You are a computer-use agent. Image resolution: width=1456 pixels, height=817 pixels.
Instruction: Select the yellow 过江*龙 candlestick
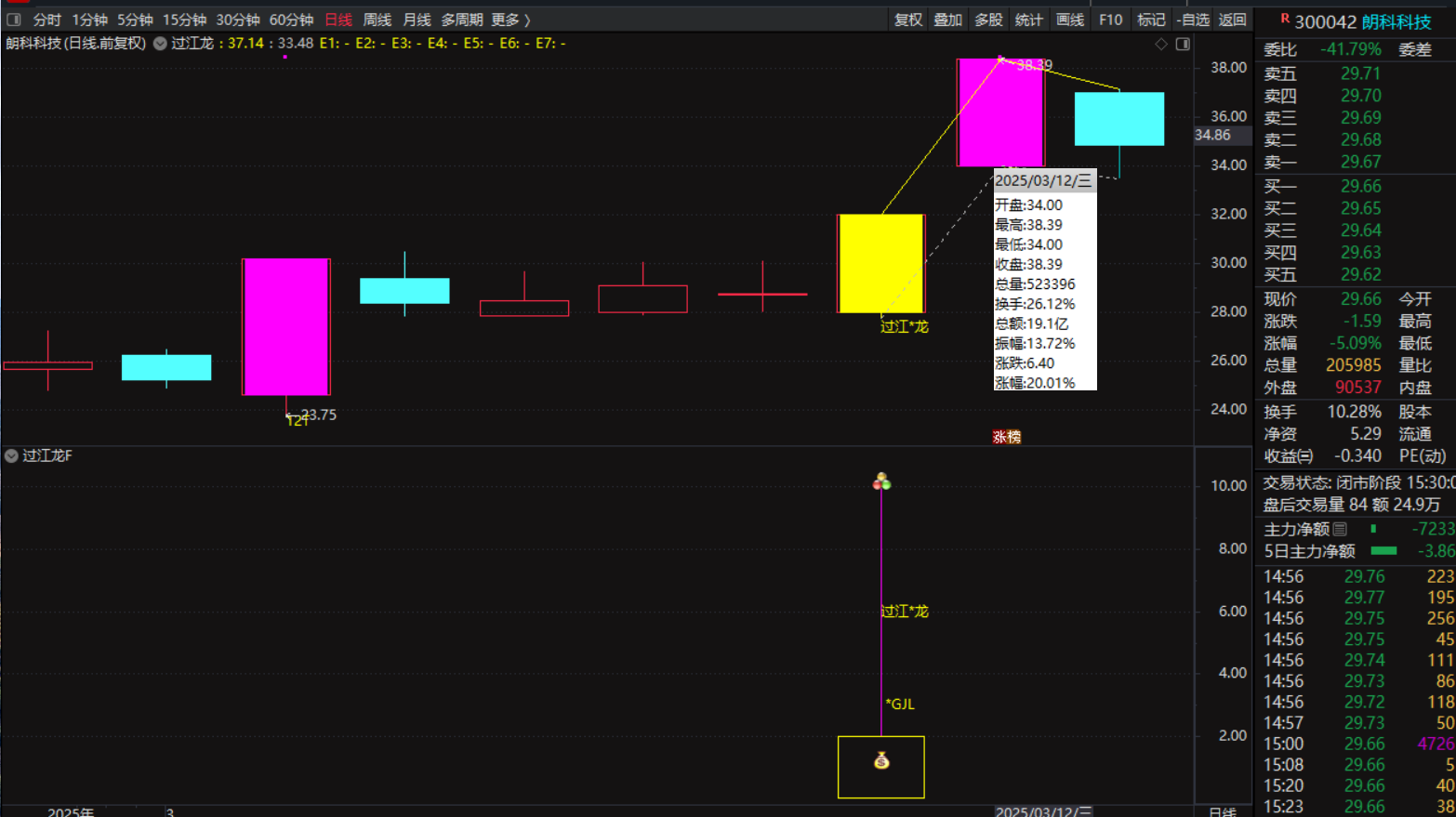click(880, 264)
